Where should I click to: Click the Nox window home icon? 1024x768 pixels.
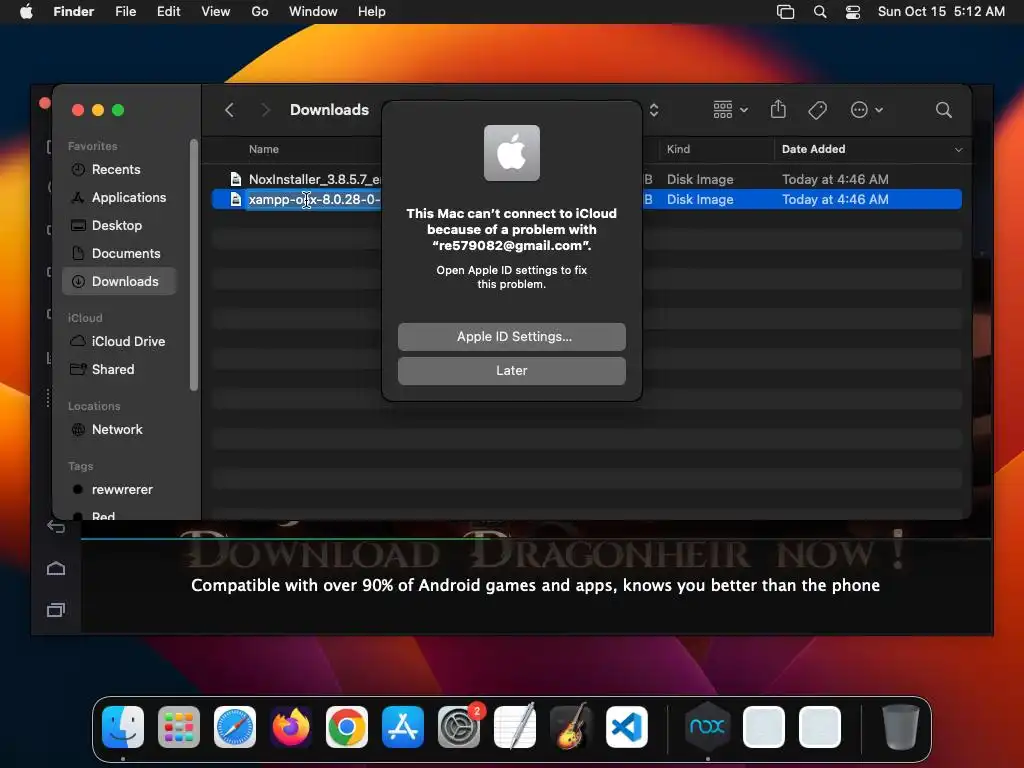pyautogui.click(x=56, y=568)
